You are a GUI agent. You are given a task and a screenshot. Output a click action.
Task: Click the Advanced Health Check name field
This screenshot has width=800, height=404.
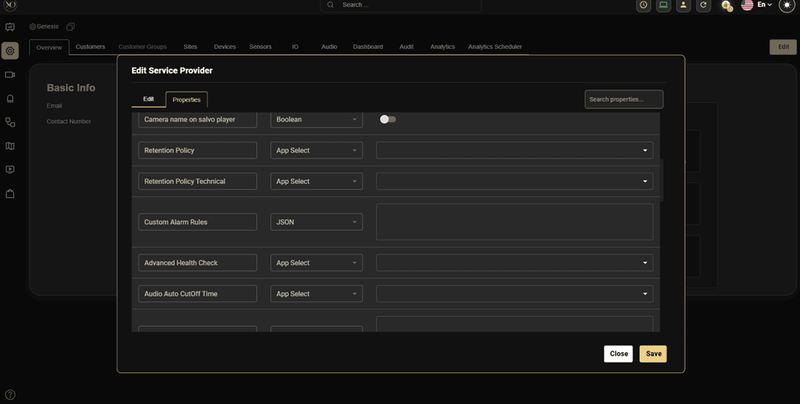coord(197,263)
